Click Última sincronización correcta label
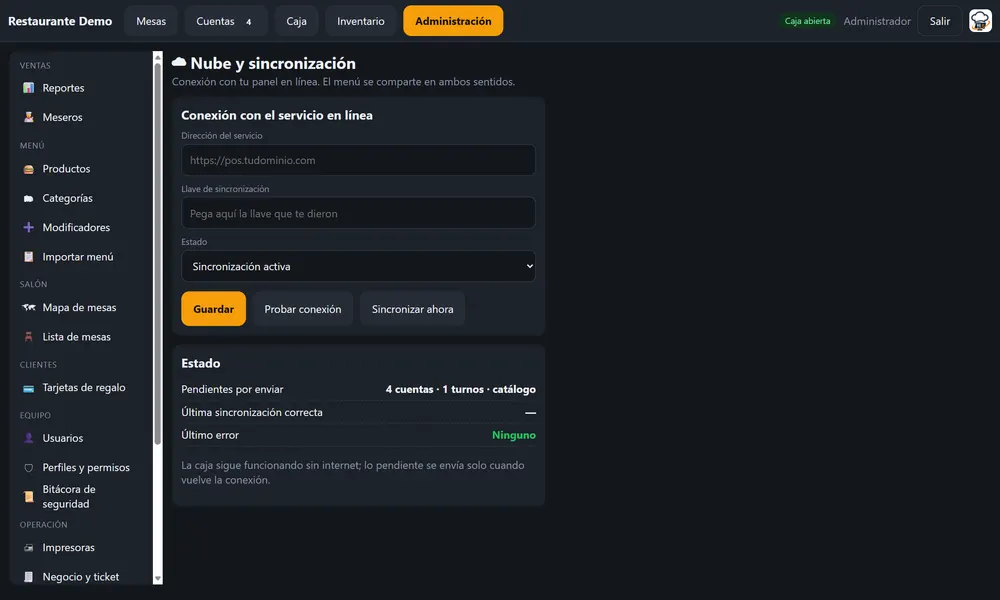 click(252, 413)
